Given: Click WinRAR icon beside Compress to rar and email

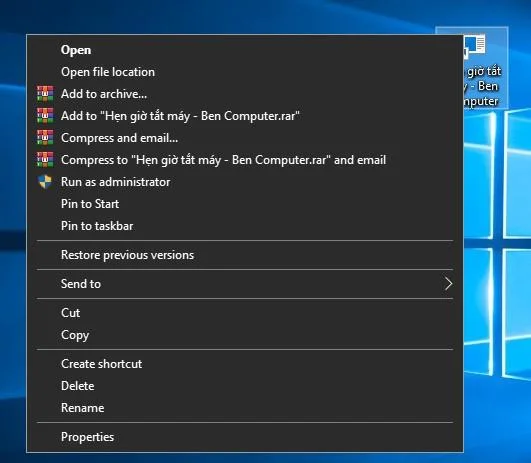Looking at the screenshot, I should pos(45,160).
